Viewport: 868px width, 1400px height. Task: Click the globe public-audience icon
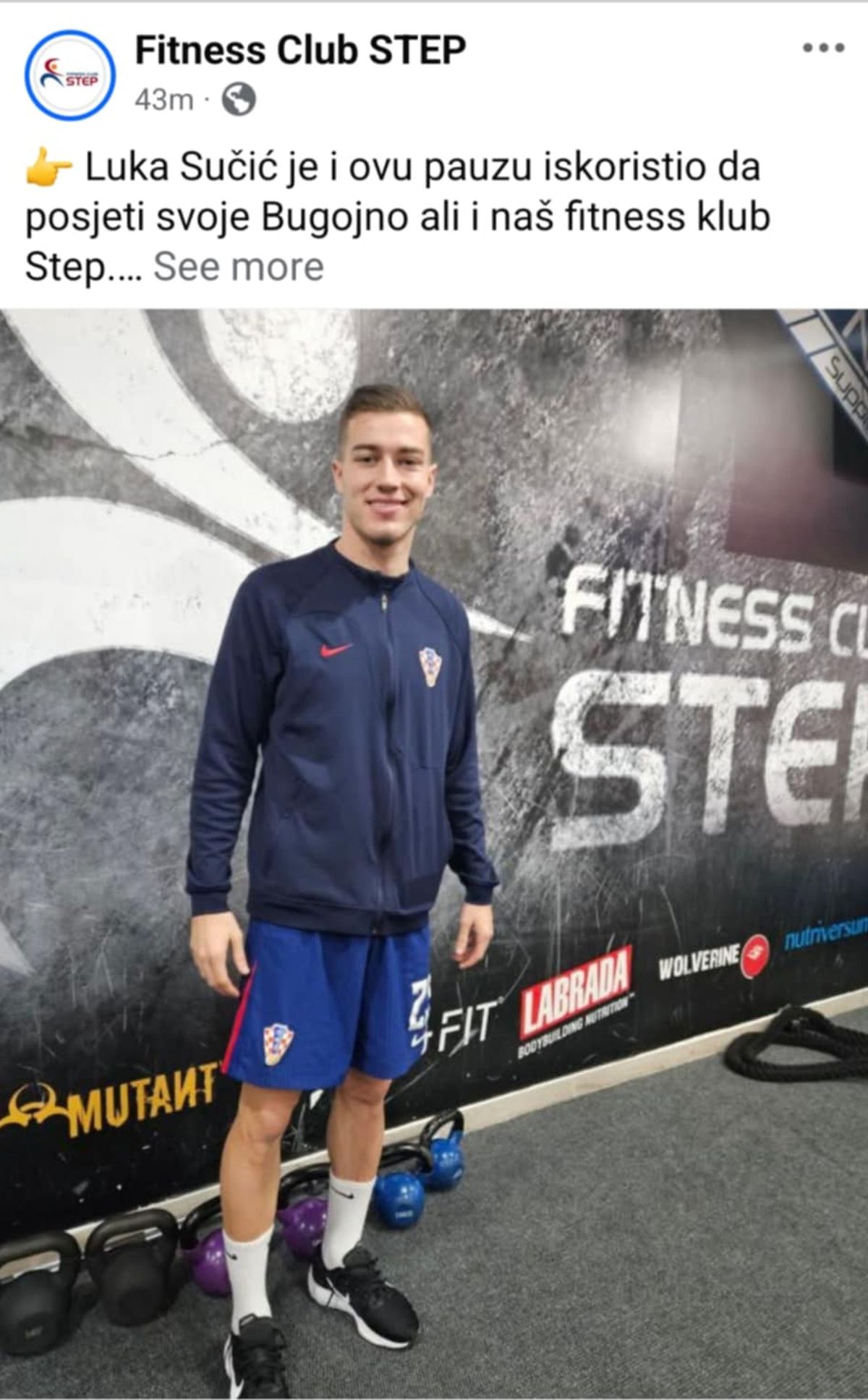238,100
